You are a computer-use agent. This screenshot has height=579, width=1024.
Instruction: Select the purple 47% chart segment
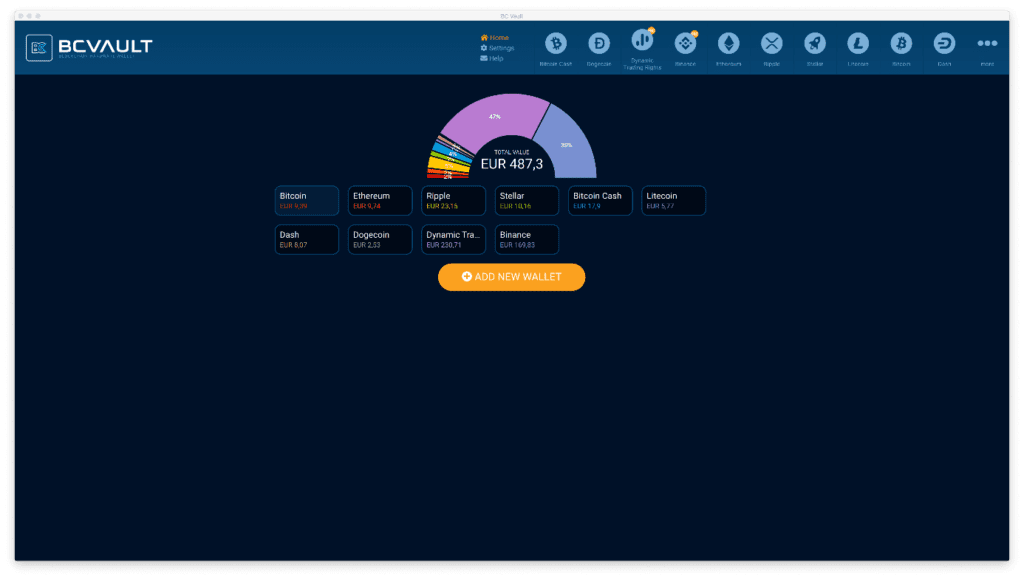496,116
